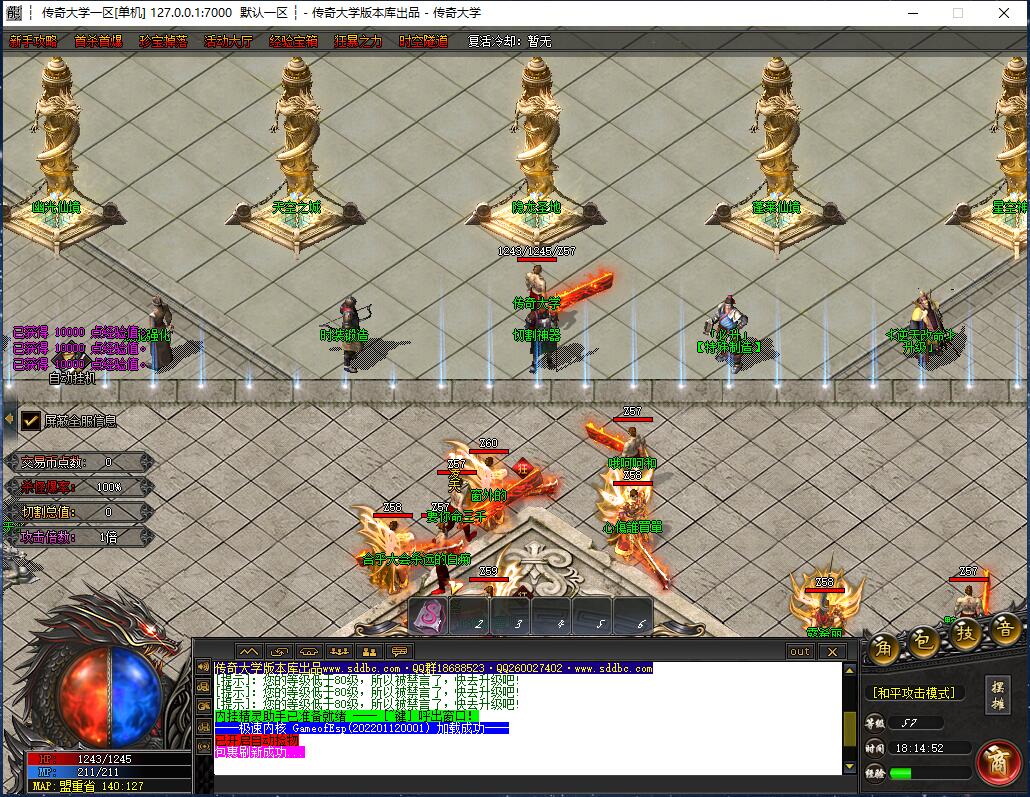
Task: Talk to the 特殊制造 NPC
Action: coord(730,332)
